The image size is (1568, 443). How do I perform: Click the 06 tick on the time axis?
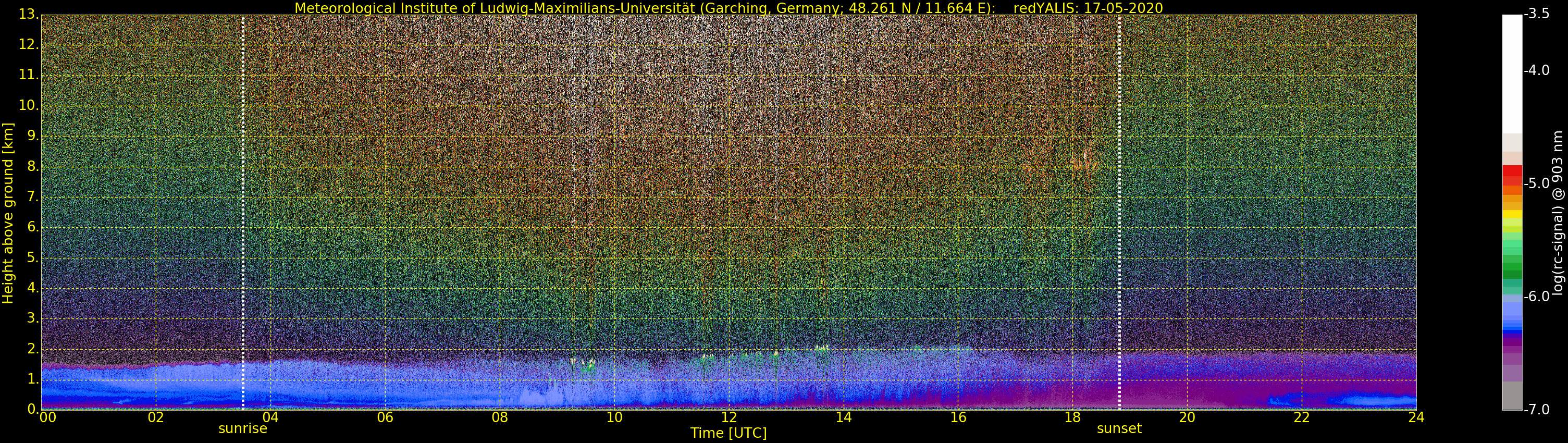coord(385,417)
